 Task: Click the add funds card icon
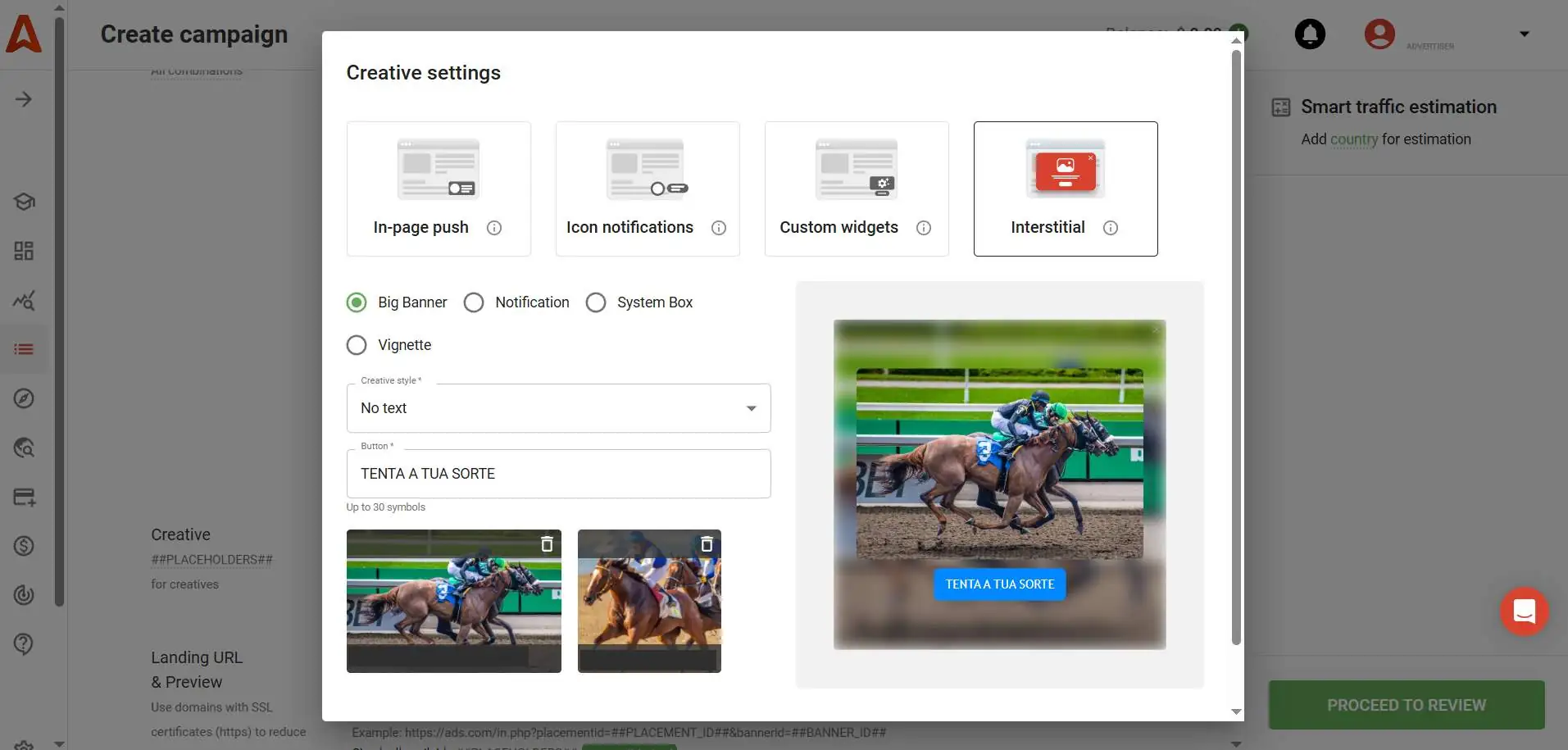pos(24,497)
